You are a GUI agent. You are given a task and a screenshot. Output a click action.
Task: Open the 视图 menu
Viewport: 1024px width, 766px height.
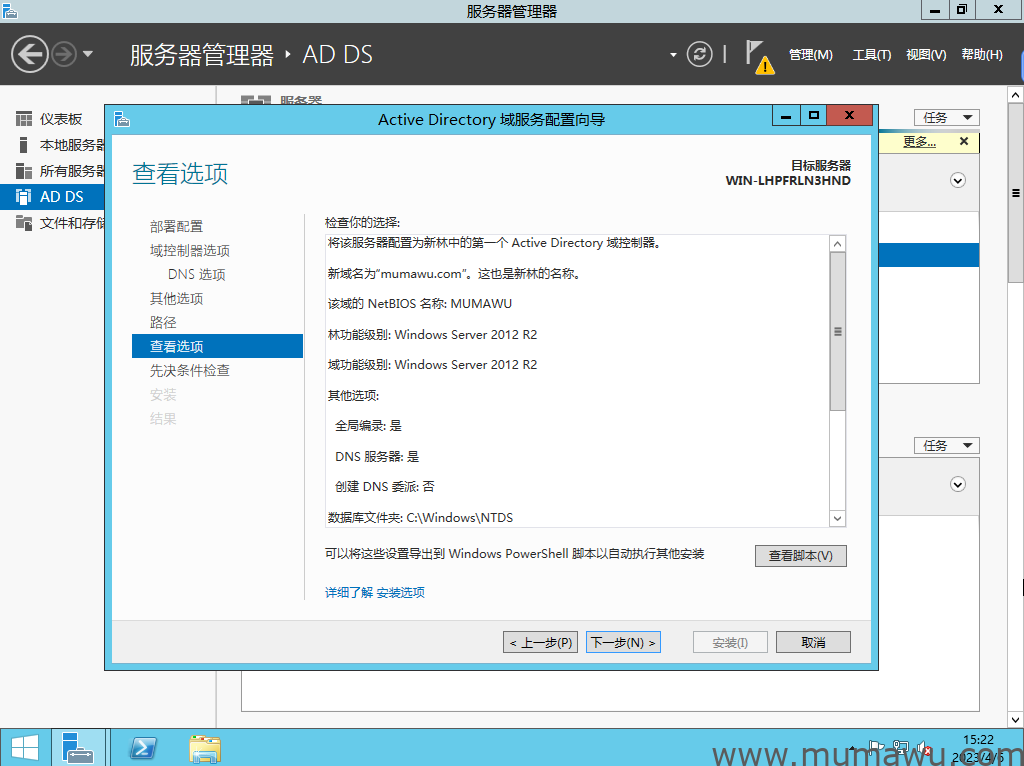(x=925, y=55)
